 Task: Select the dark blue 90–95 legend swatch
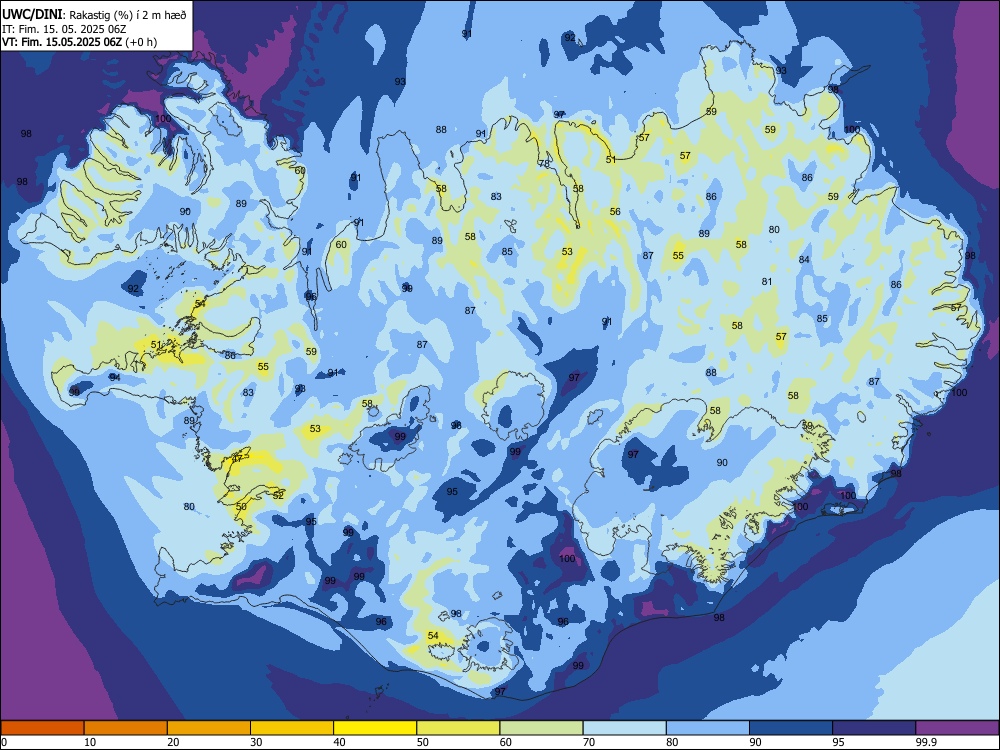click(791, 728)
